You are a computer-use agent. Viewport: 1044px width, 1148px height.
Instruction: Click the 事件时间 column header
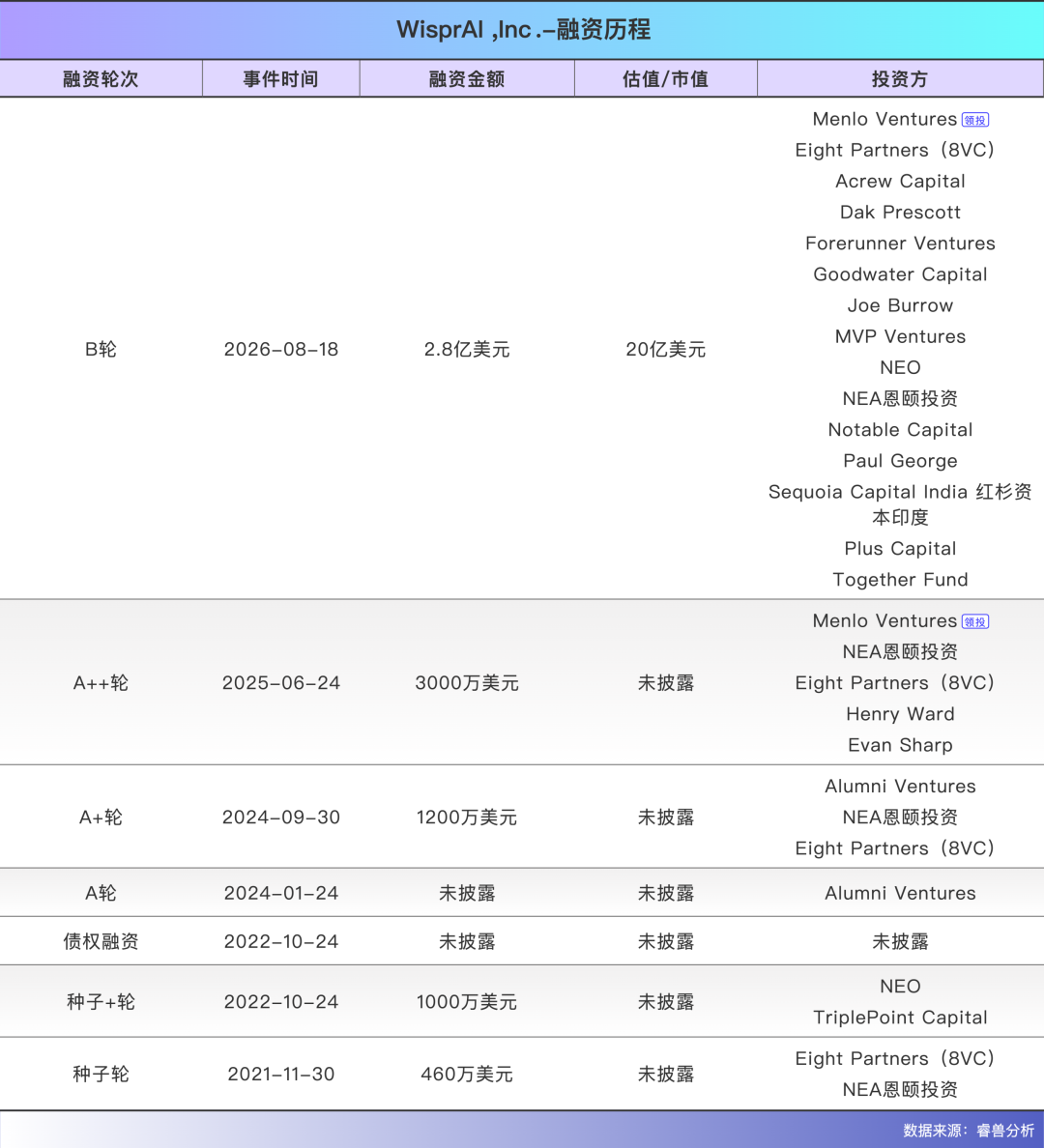[281, 79]
